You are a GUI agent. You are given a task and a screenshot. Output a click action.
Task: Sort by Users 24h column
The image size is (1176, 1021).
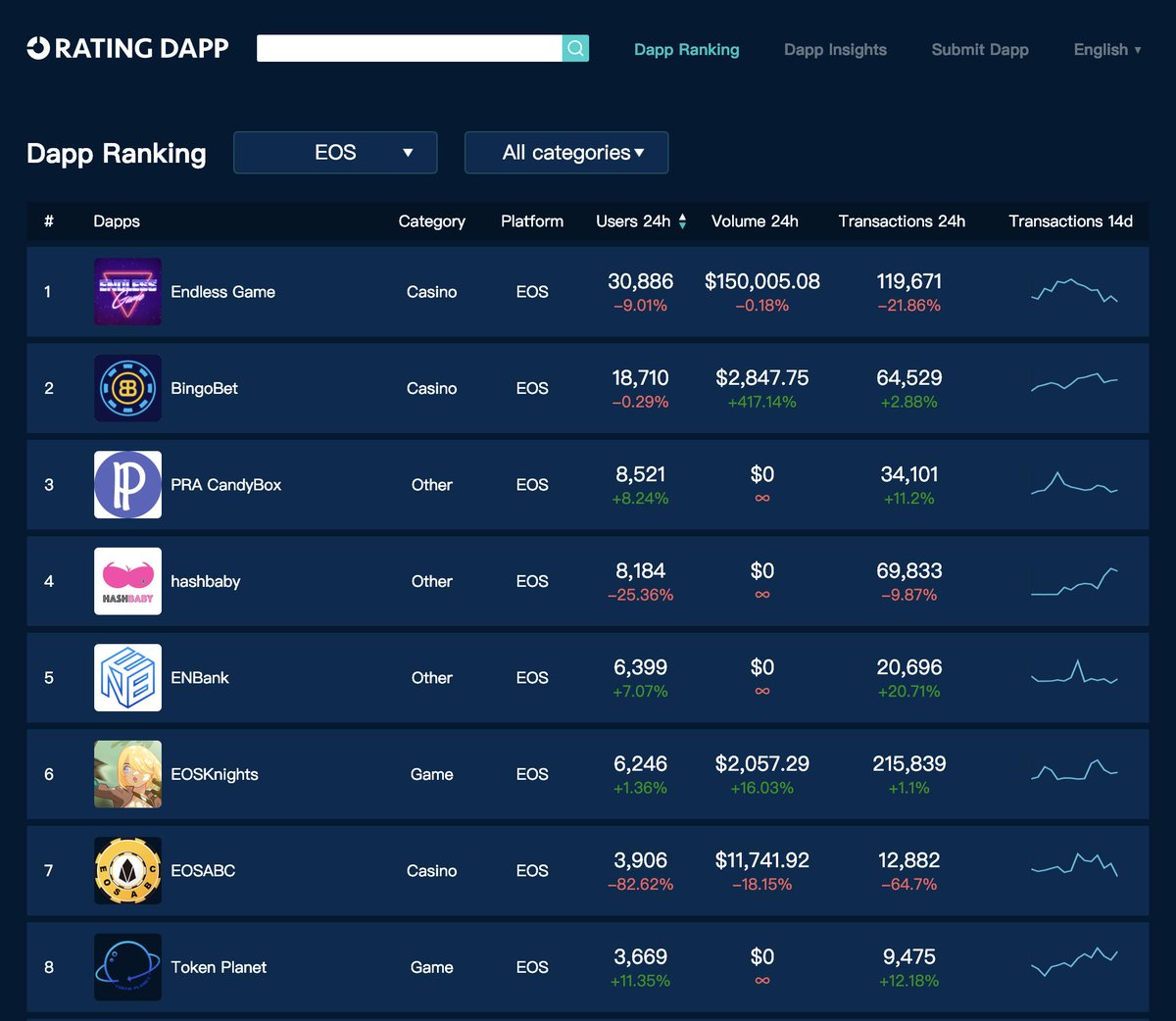[x=641, y=221]
